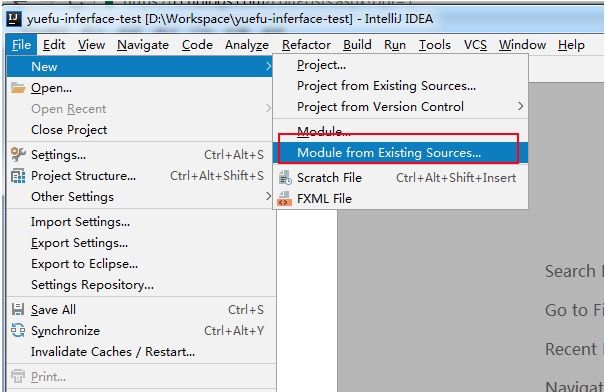This screenshot has height=392, width=606.
Task: Click Settings Repository entry
Action: 92,285
